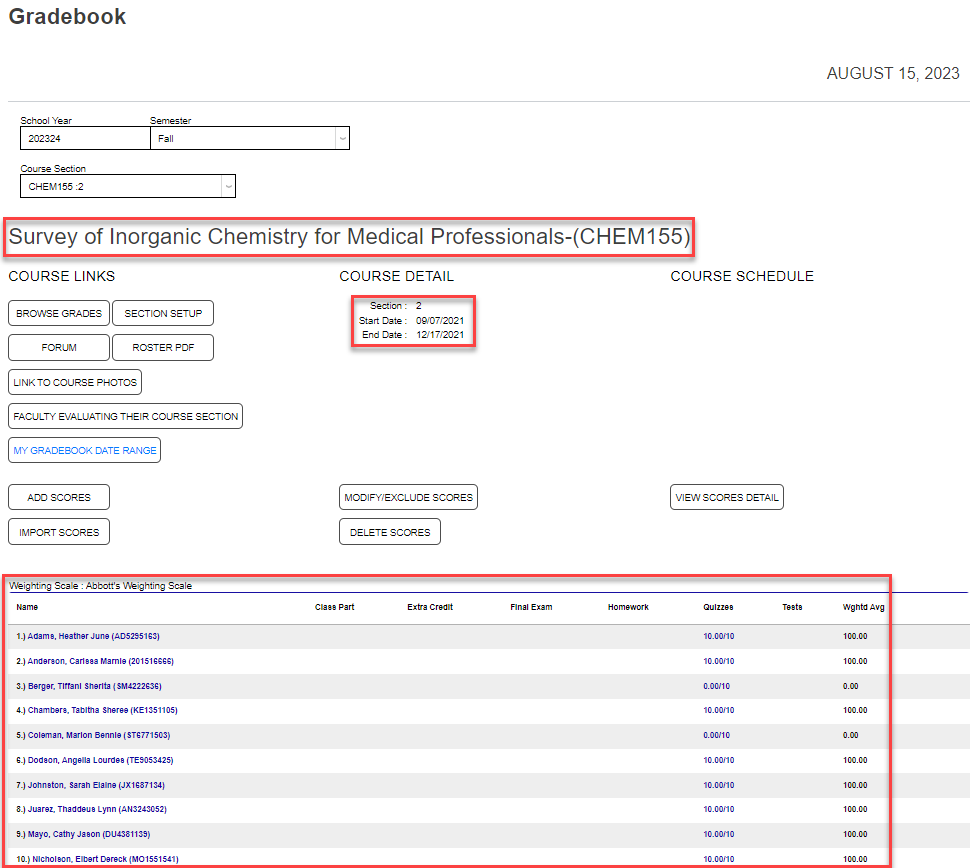Open View Scores Detail
This screenshot has width=976, height=868.
(x=727, y=498)
